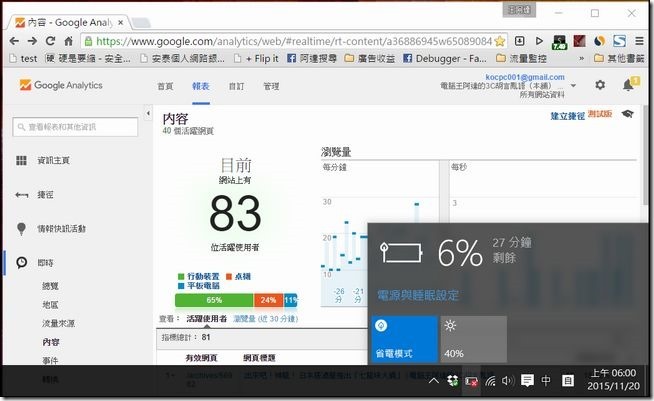The width and height of the screenshot is (654, 401).
Task: Open the notifications bell in Analytics
Action: (x=628, y=85)
